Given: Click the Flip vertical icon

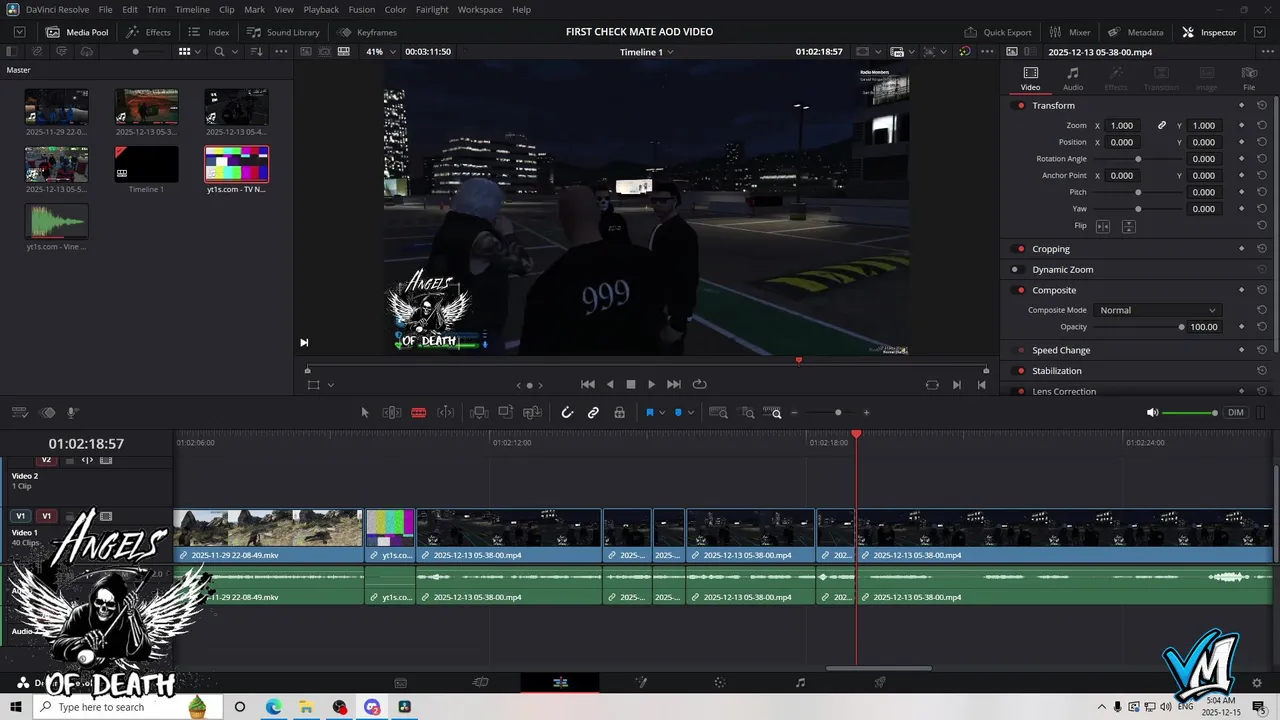Looking at the screenshot, I should 1128,226.
